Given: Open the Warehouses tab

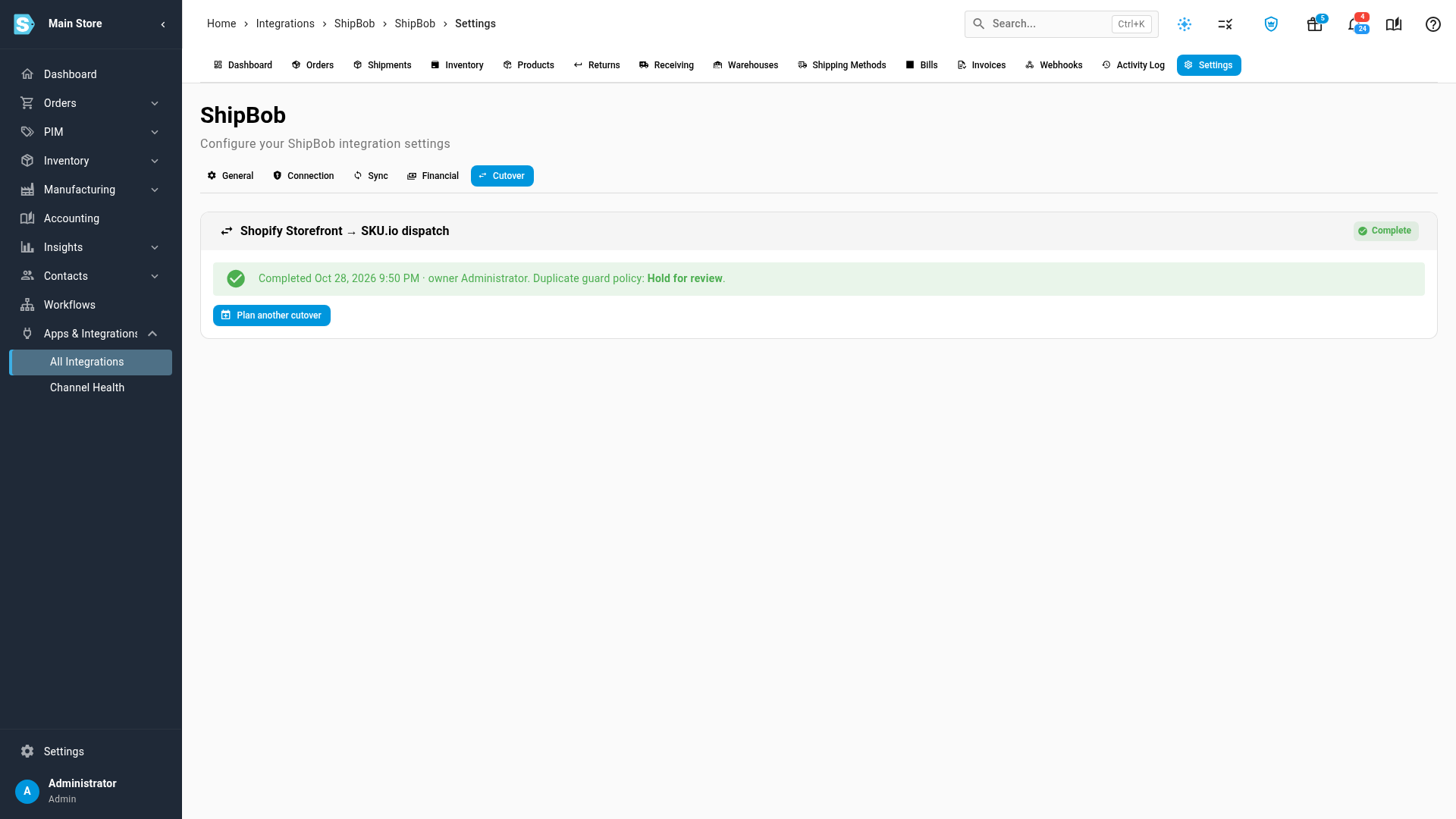Looking at the screenshot, I should pyautogui.click(x=745, y=65).
